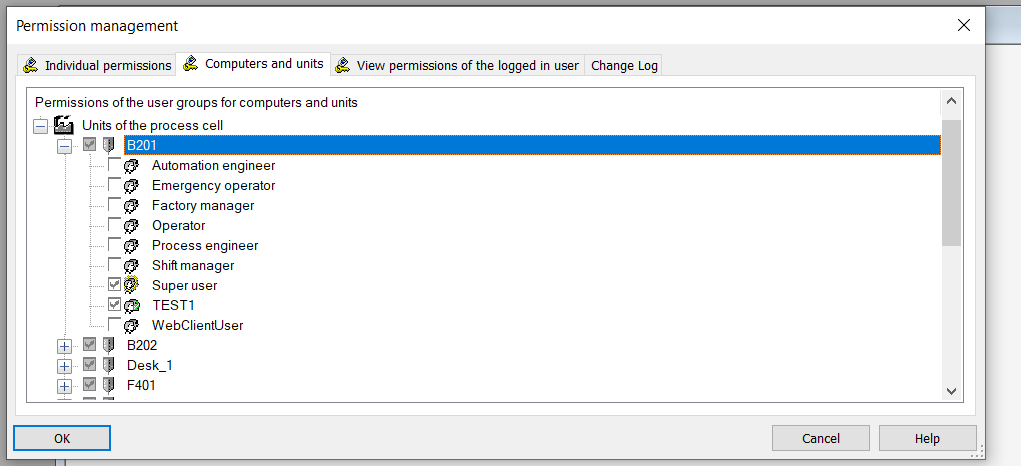This screenshot has height=466, width=1021.
Task: Click the vertical scrollbar down arrow
Action: [x=951, y=391]
